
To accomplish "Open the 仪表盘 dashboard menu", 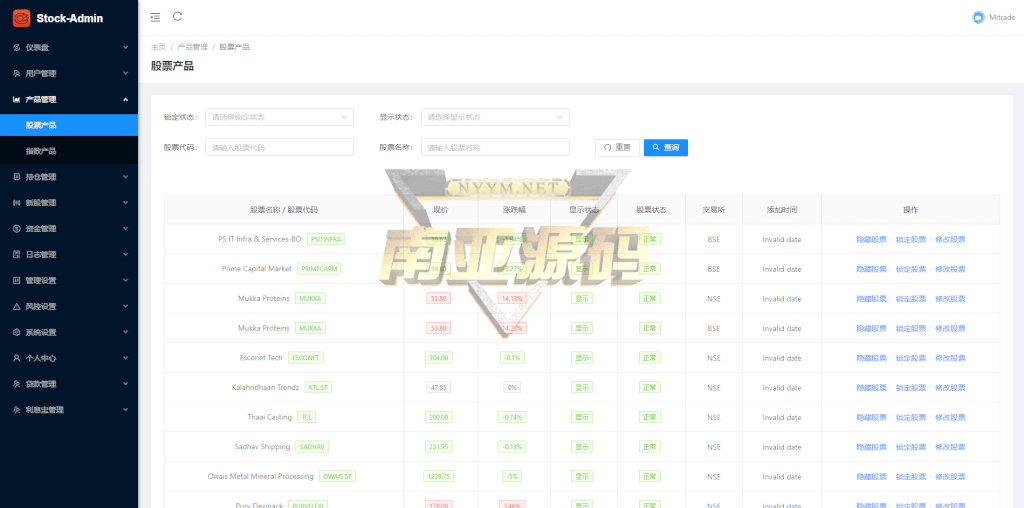I will pyautogui.click(x=68, y=47).
